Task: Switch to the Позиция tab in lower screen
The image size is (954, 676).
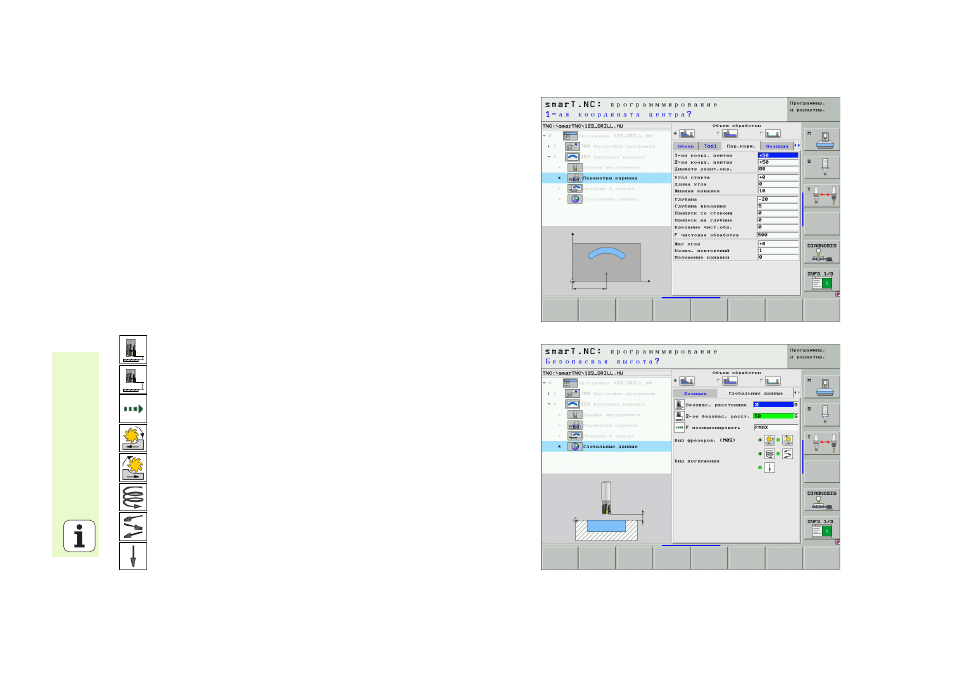Action: tap(695, 393)
